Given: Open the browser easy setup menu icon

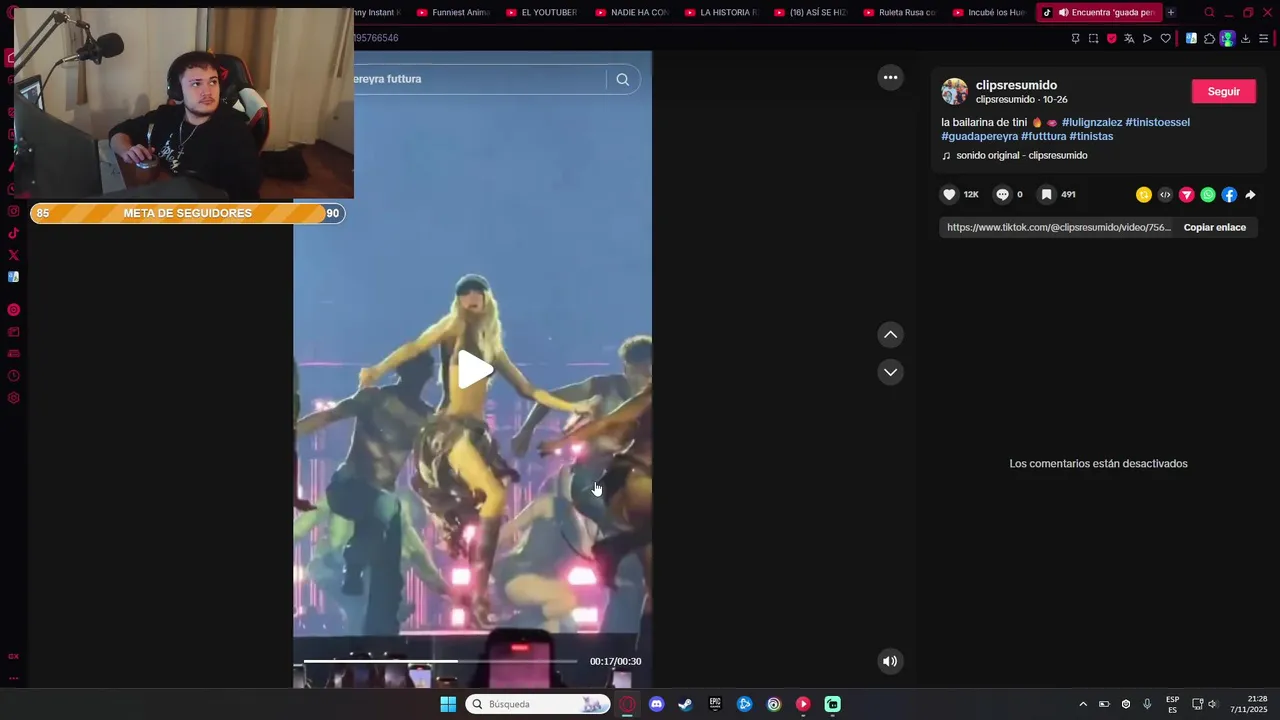Looking at the screenshot, I should [x=1263, y=38].
